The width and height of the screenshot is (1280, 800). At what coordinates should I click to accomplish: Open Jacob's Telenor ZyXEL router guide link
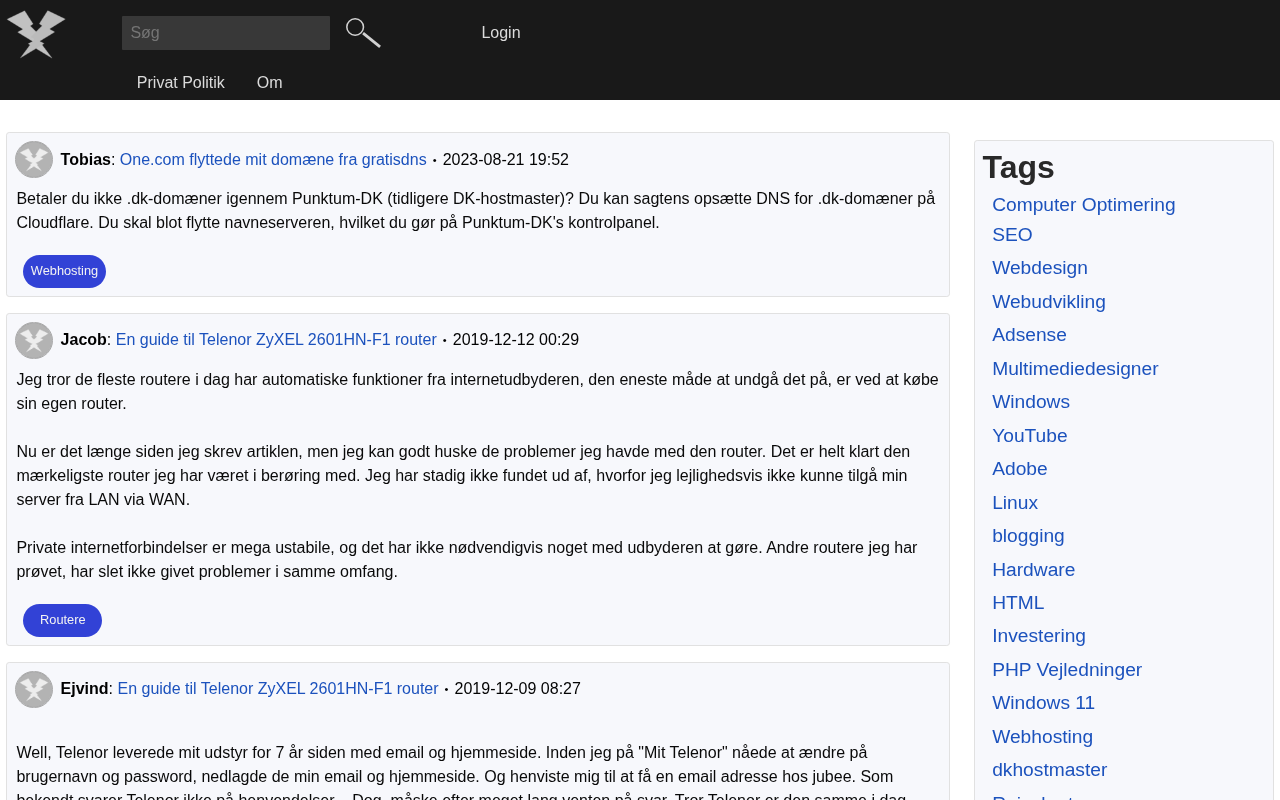[276, 340]
